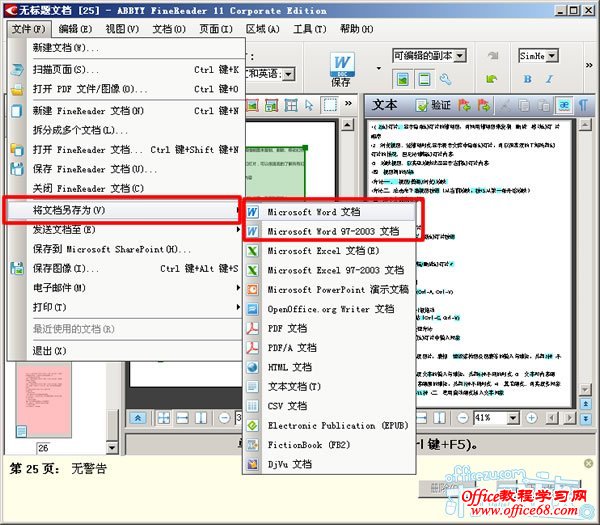Click the table area grid icon
This screenshot has height=525, width=600.
click(x=291, y=105)
